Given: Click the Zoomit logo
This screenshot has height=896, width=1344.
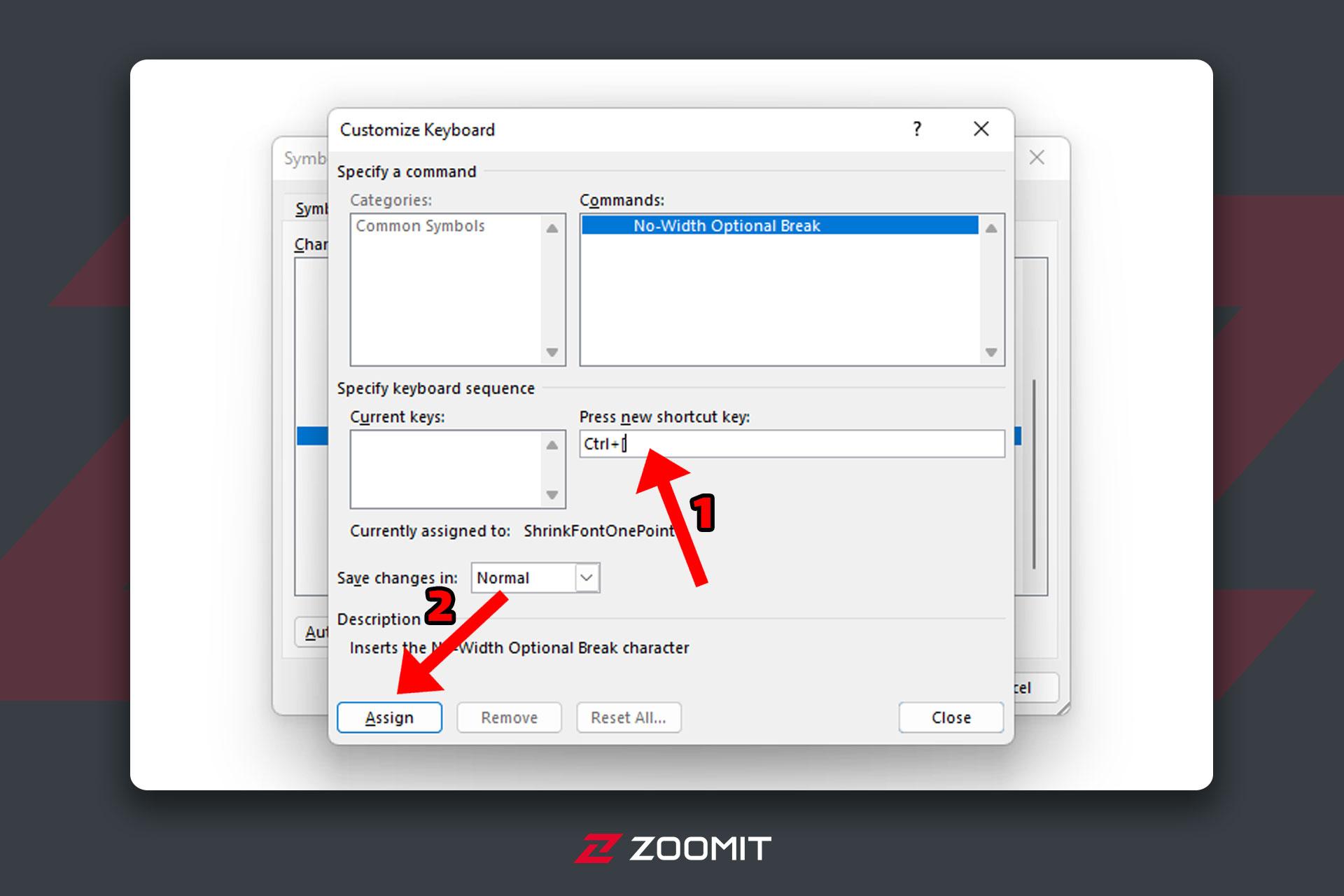Looking at the screenshot, I should [672, 848].
